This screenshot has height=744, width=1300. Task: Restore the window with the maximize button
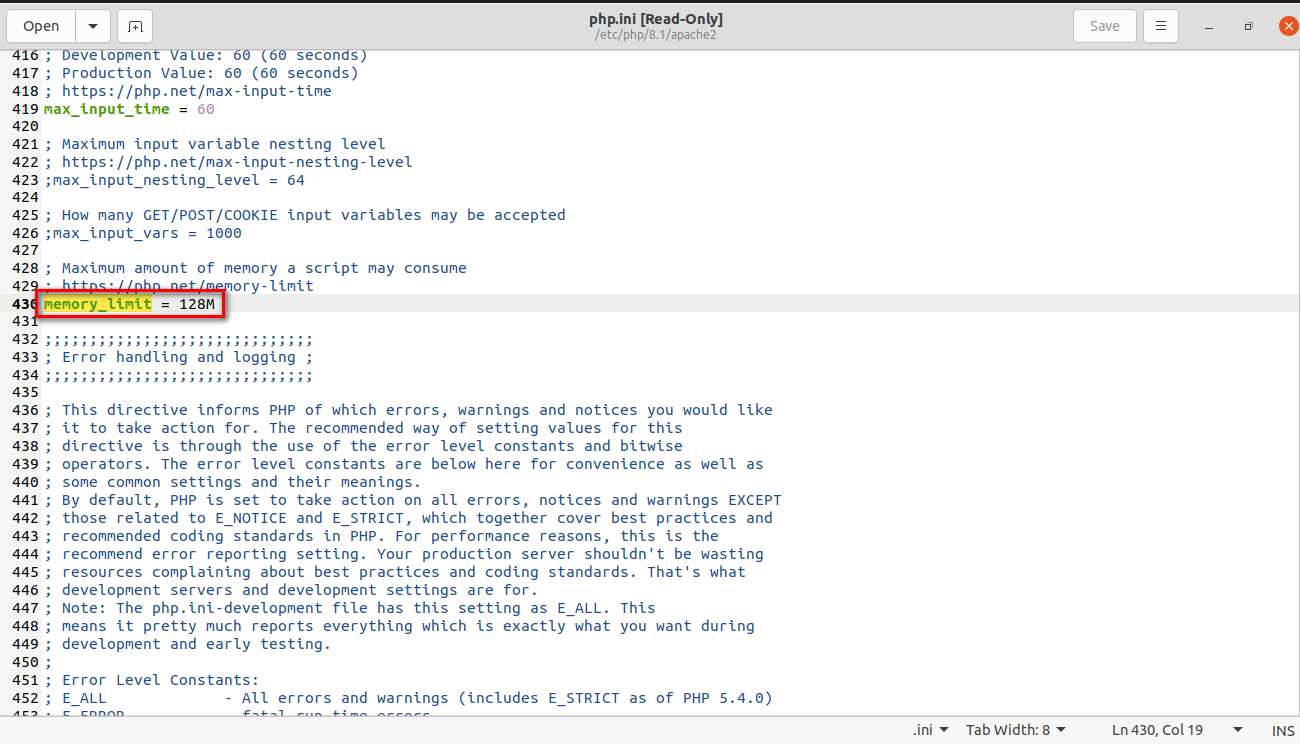pos(1248,26)
